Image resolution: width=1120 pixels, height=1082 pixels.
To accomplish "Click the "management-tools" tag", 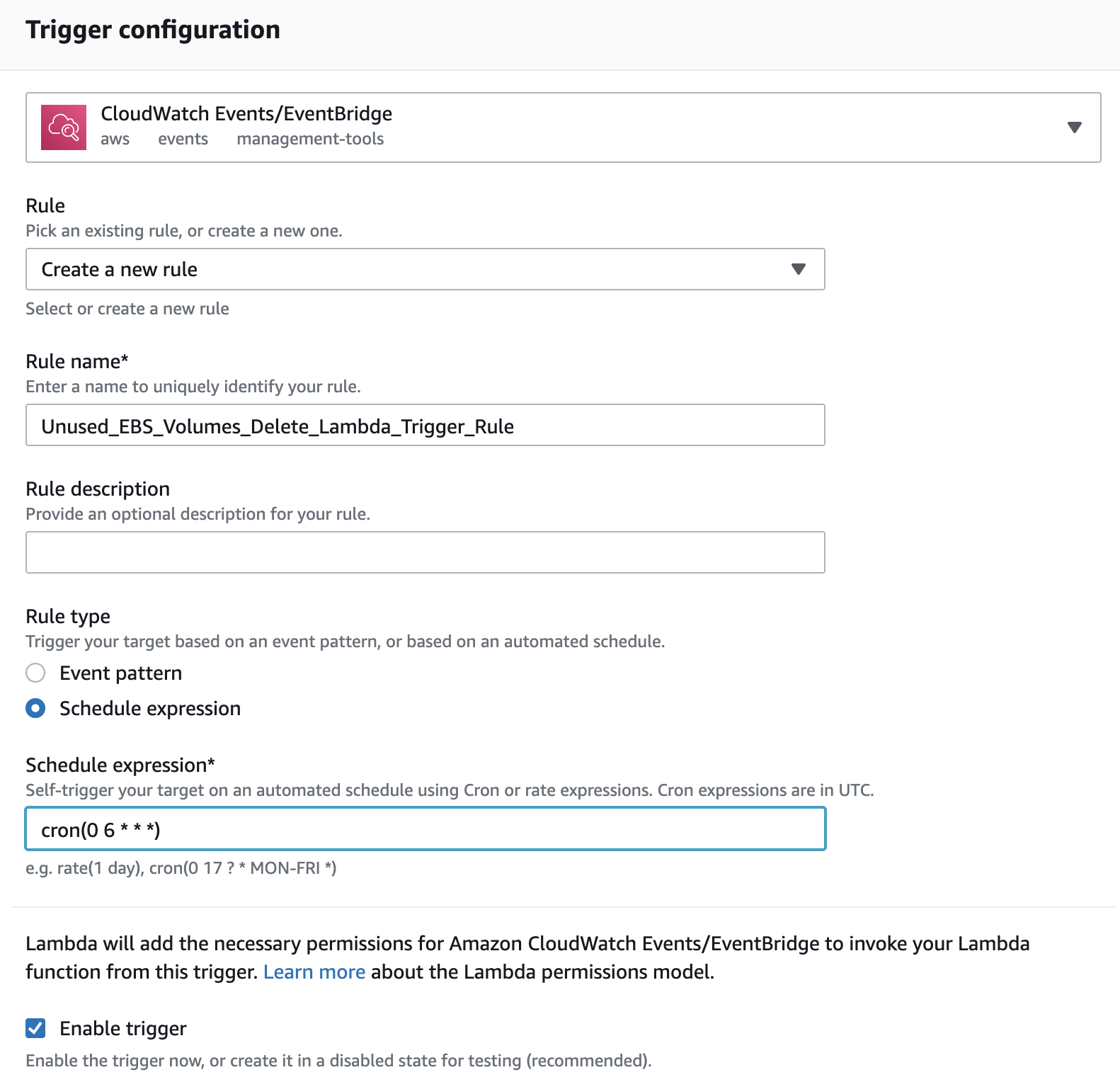I will coord(310,139).
